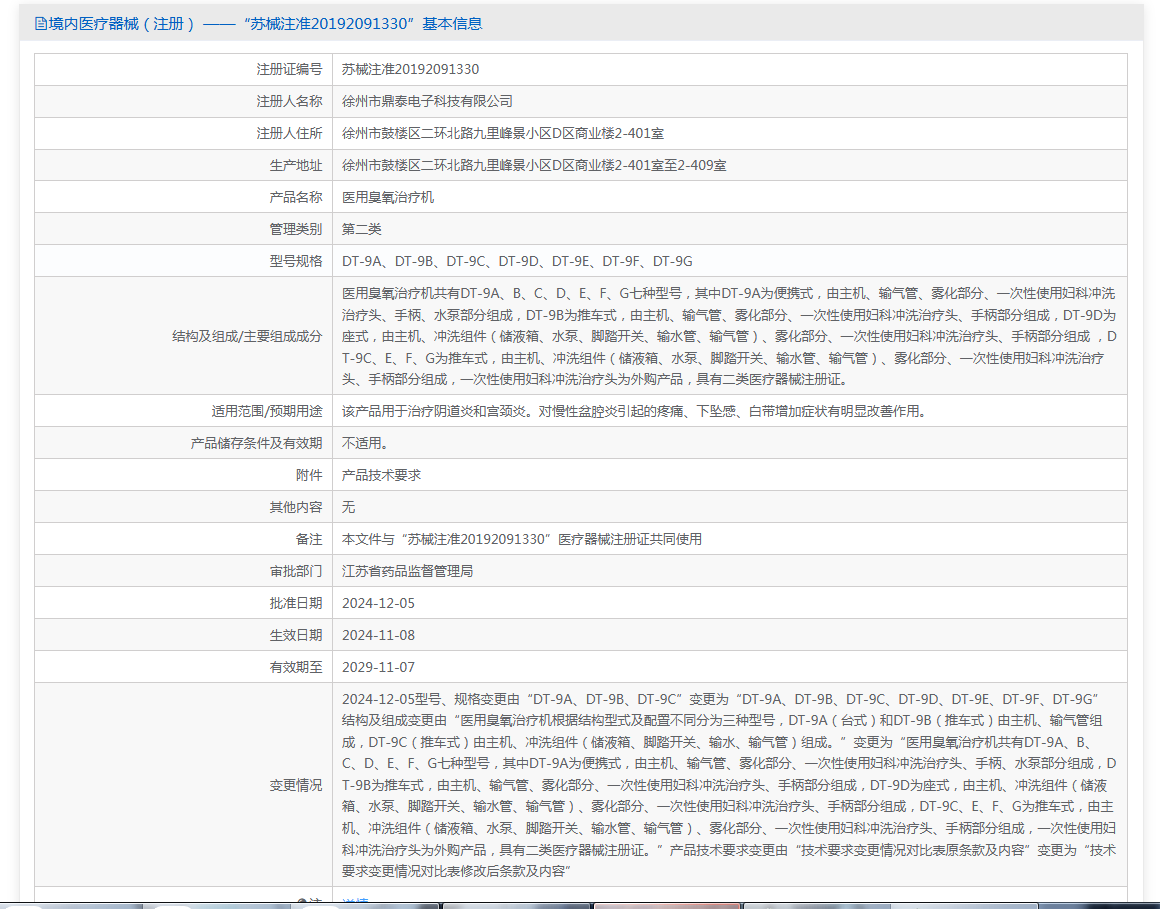The image size is (1160, 909).
Task: Click the document icon in the page header
Action: (41, 24)
